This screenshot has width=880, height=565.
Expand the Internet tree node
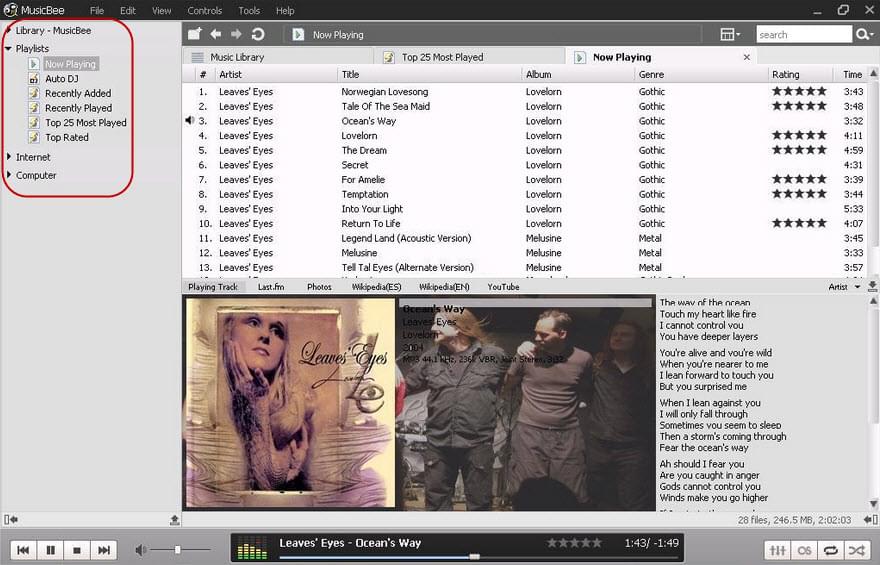[9, 157]
